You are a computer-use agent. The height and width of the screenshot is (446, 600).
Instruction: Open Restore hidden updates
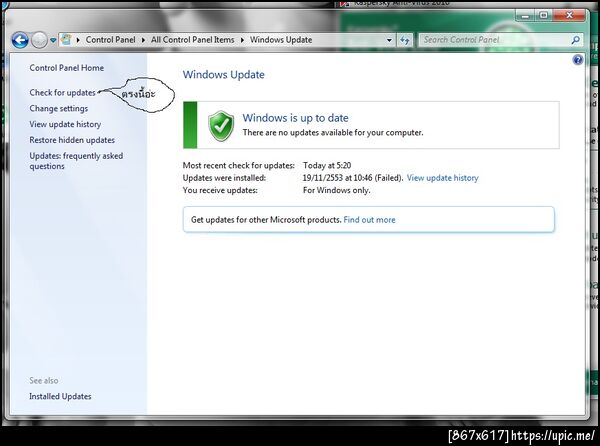tap(72, 140)
